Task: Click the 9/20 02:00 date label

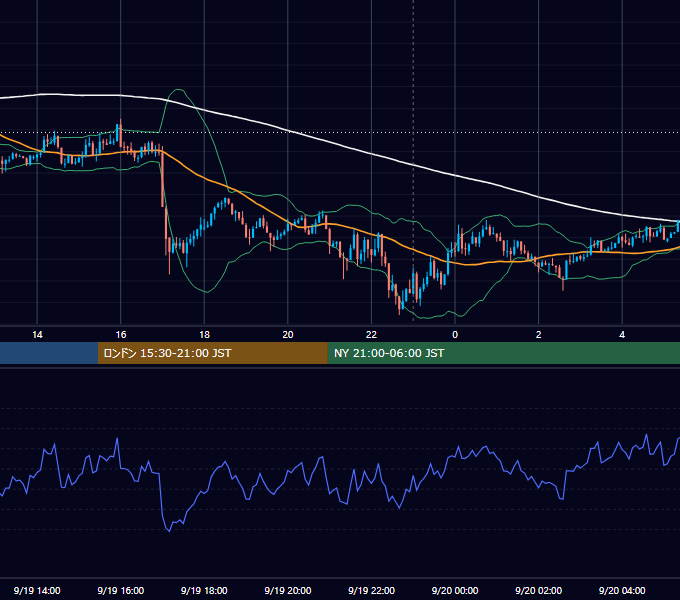Action: coord(538,590)
